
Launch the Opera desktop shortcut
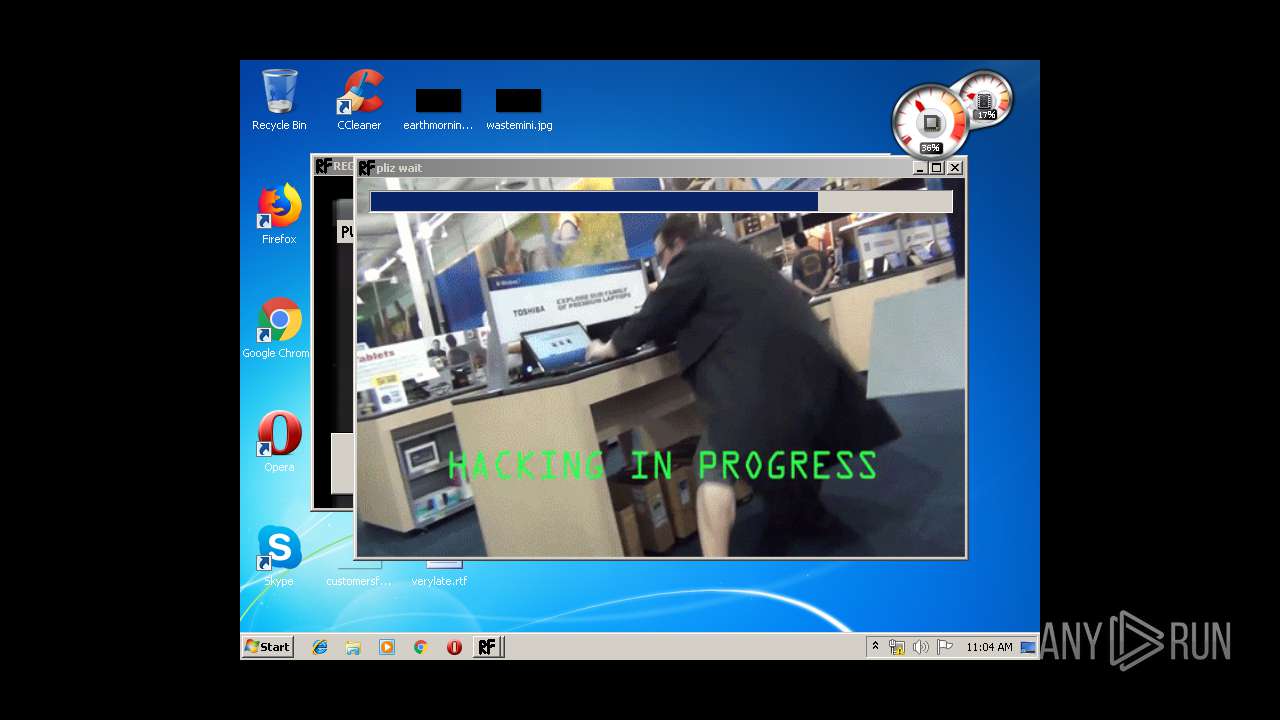click(279, 441)
